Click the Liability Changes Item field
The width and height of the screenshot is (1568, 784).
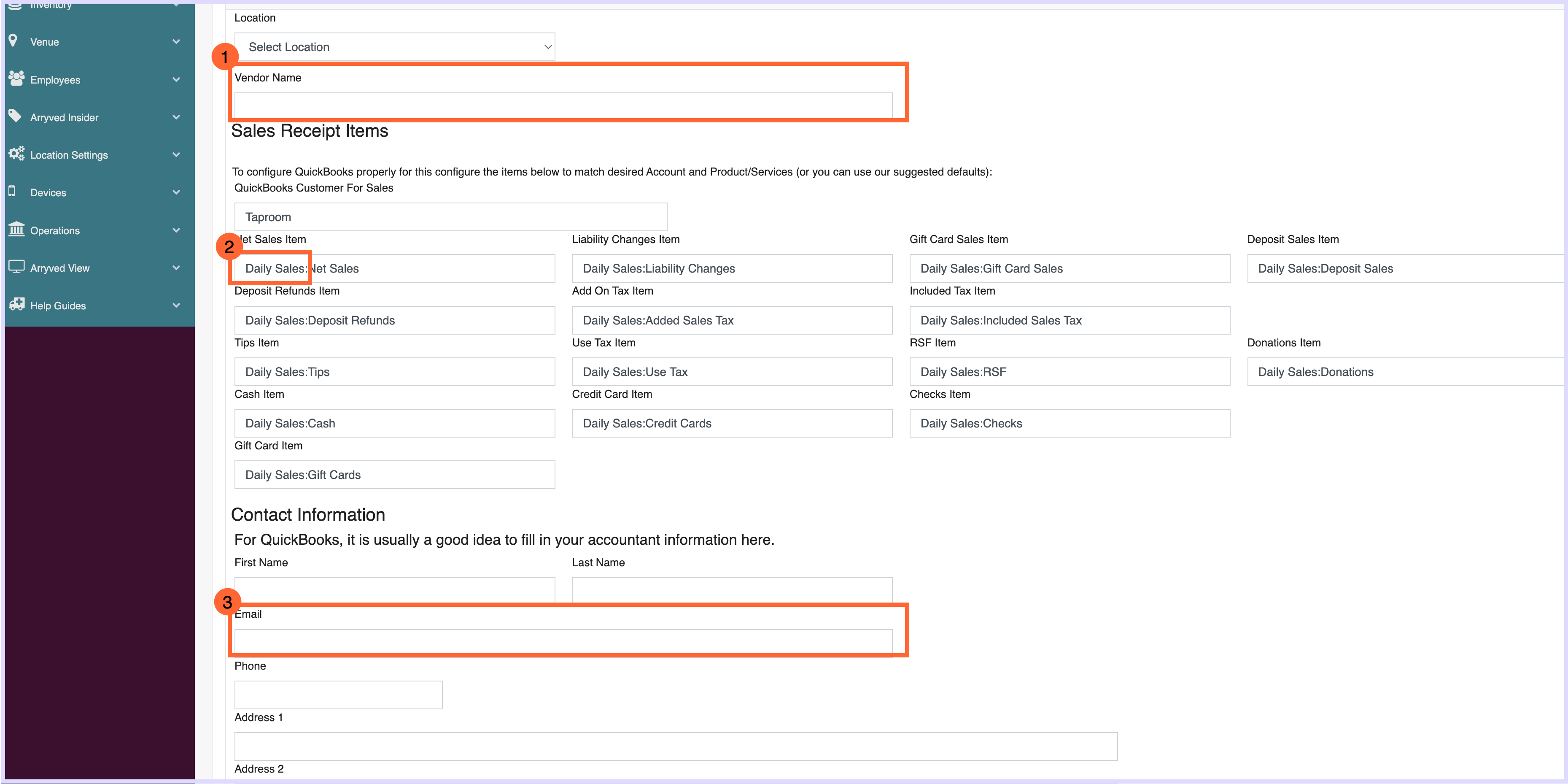732,269
